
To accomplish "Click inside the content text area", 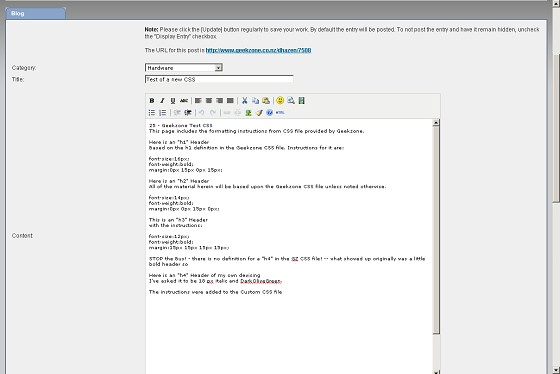I will click(x=289, y=246).
